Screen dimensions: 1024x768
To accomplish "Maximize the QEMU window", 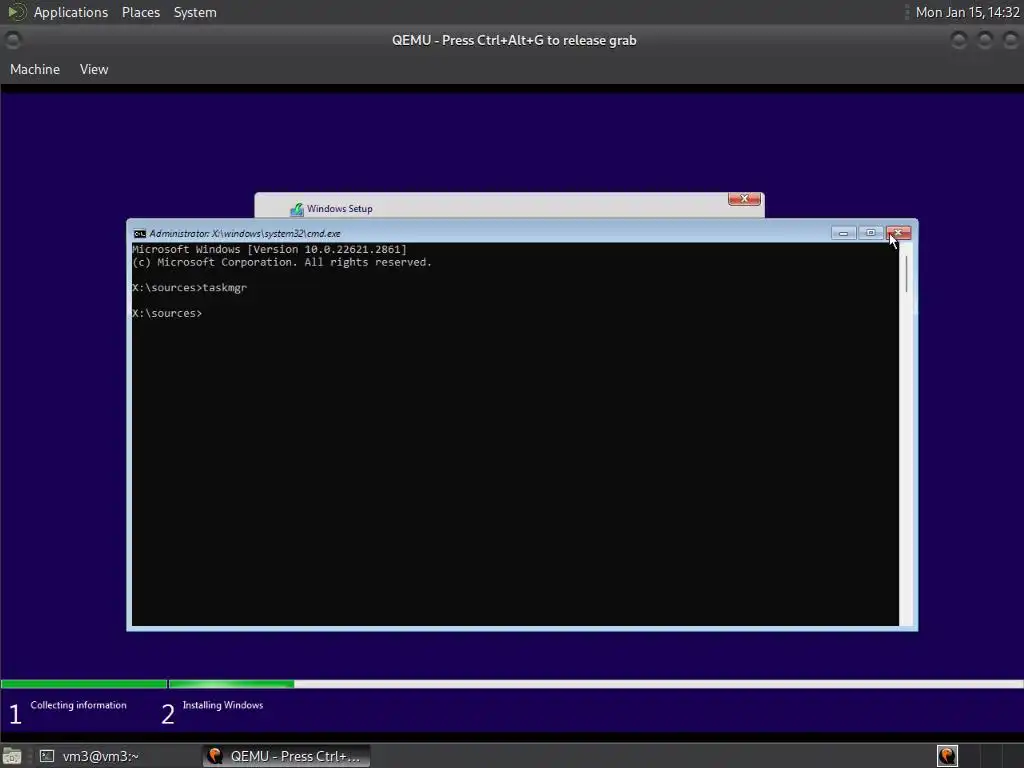I will pyautogui.click(x=985, y=40).
